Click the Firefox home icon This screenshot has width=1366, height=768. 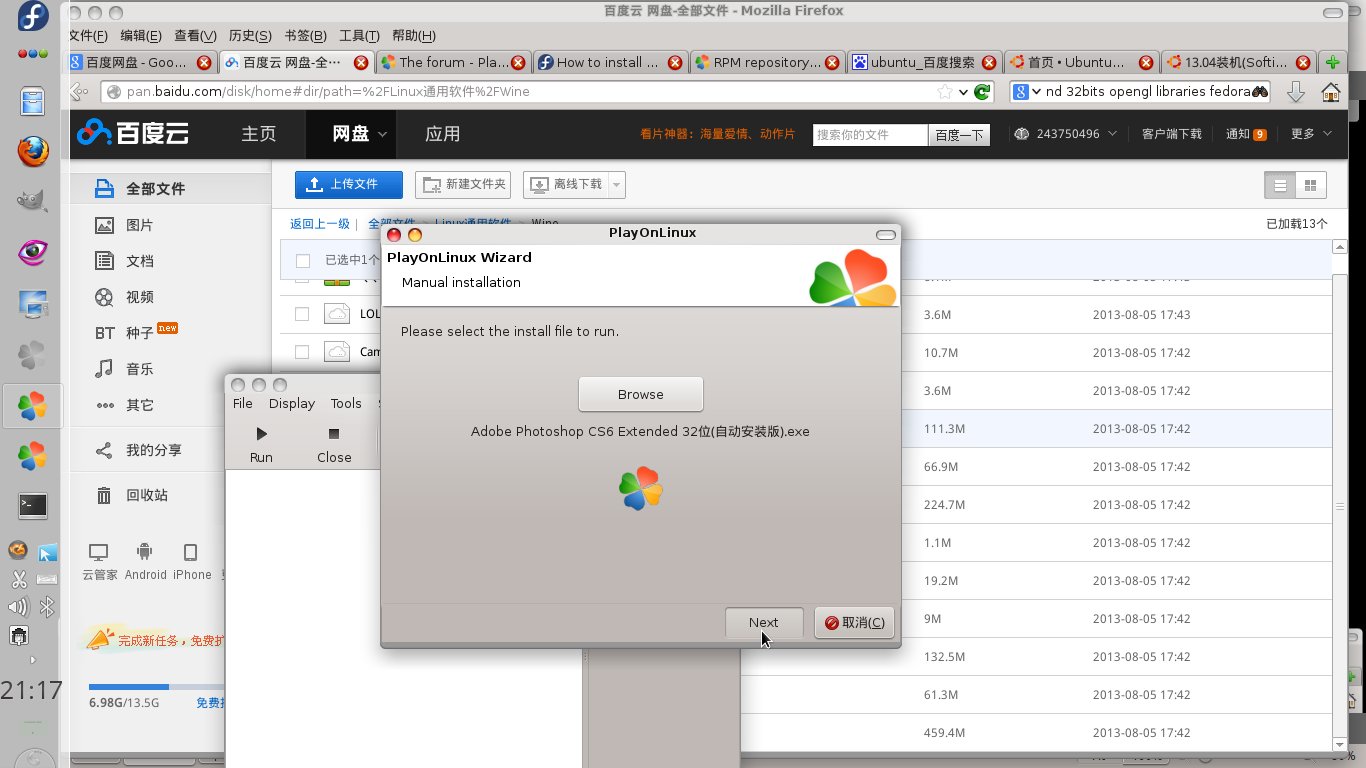click(x=1331, y=91)
